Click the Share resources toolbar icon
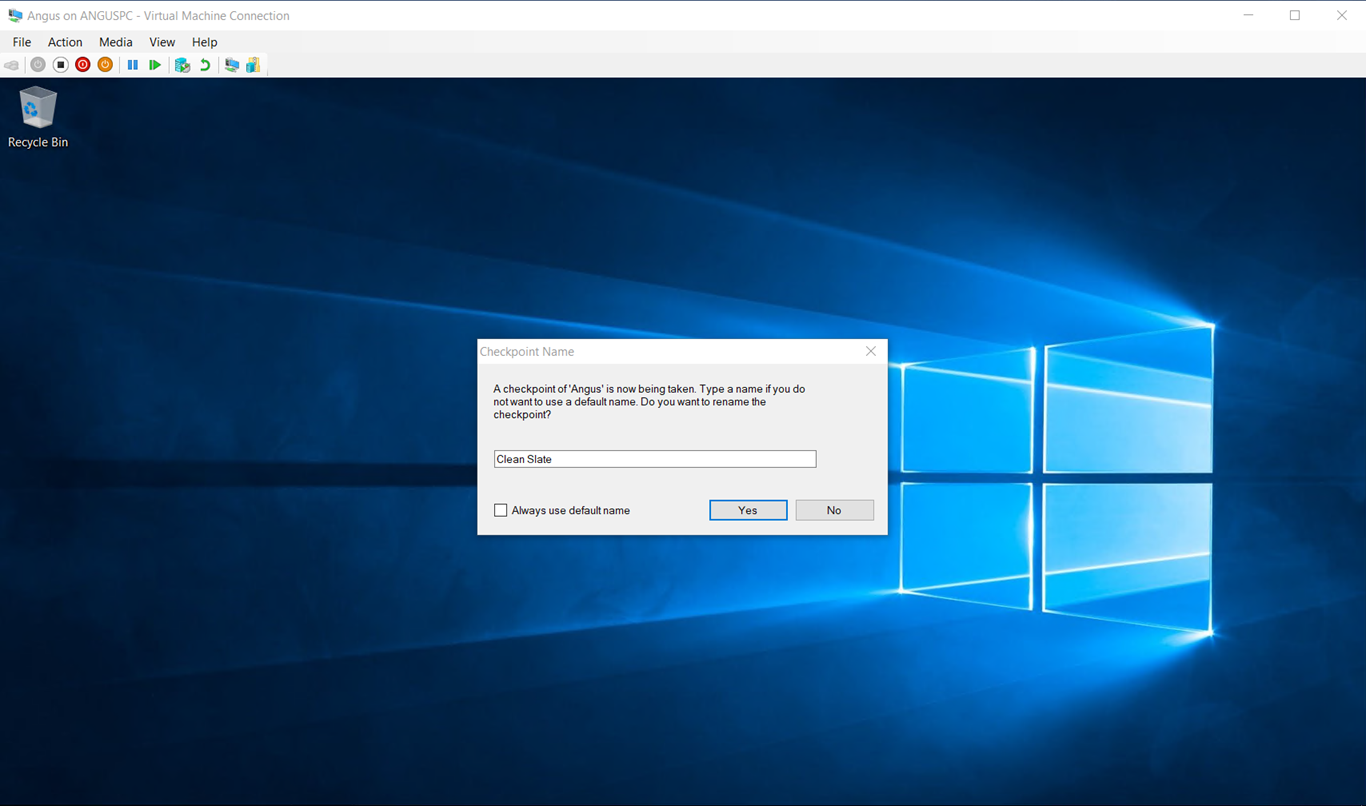Screen dimensions: 1366x806 pos(253,65)
